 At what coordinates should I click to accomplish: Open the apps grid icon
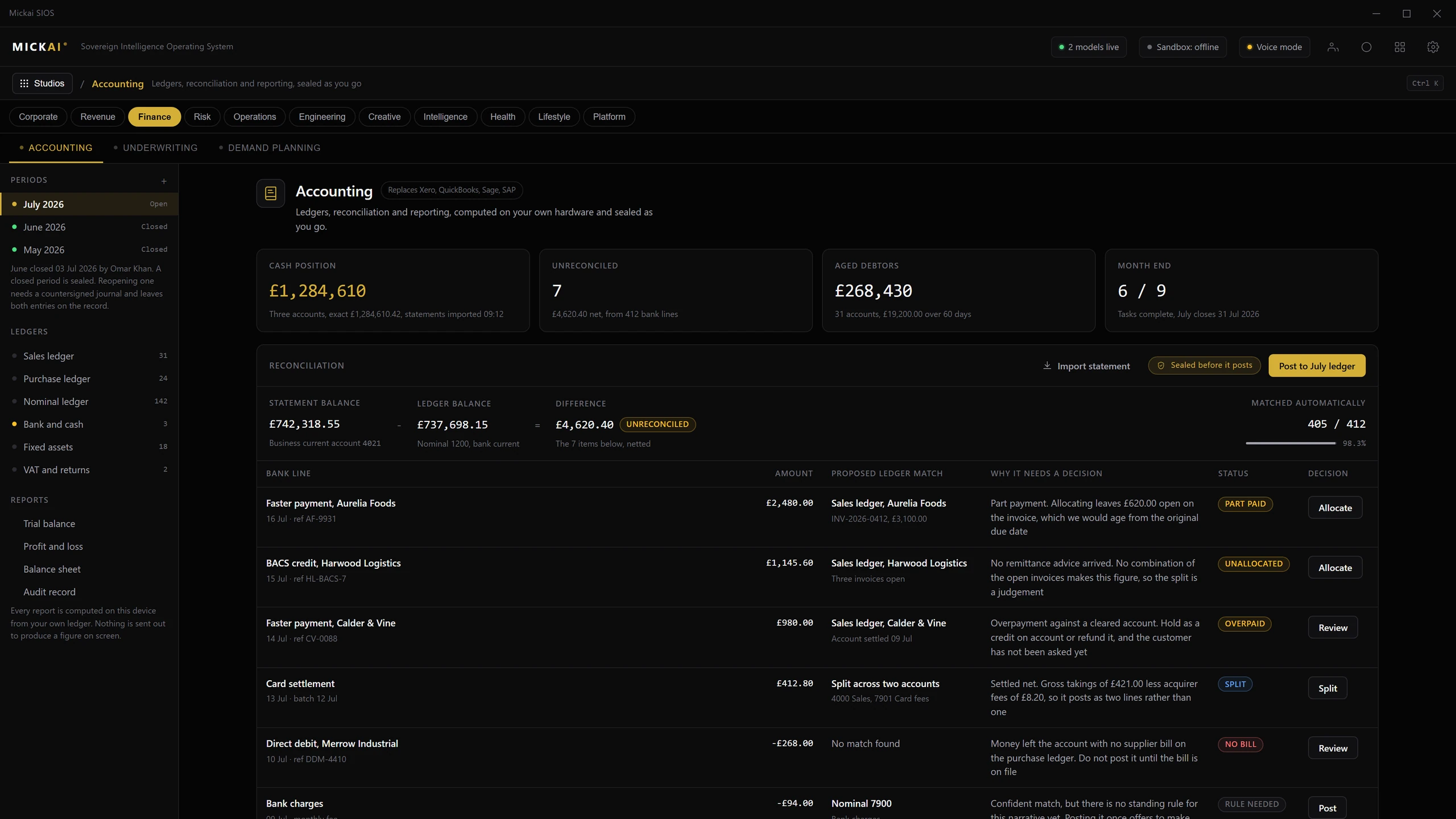[x=1400, y=47]
